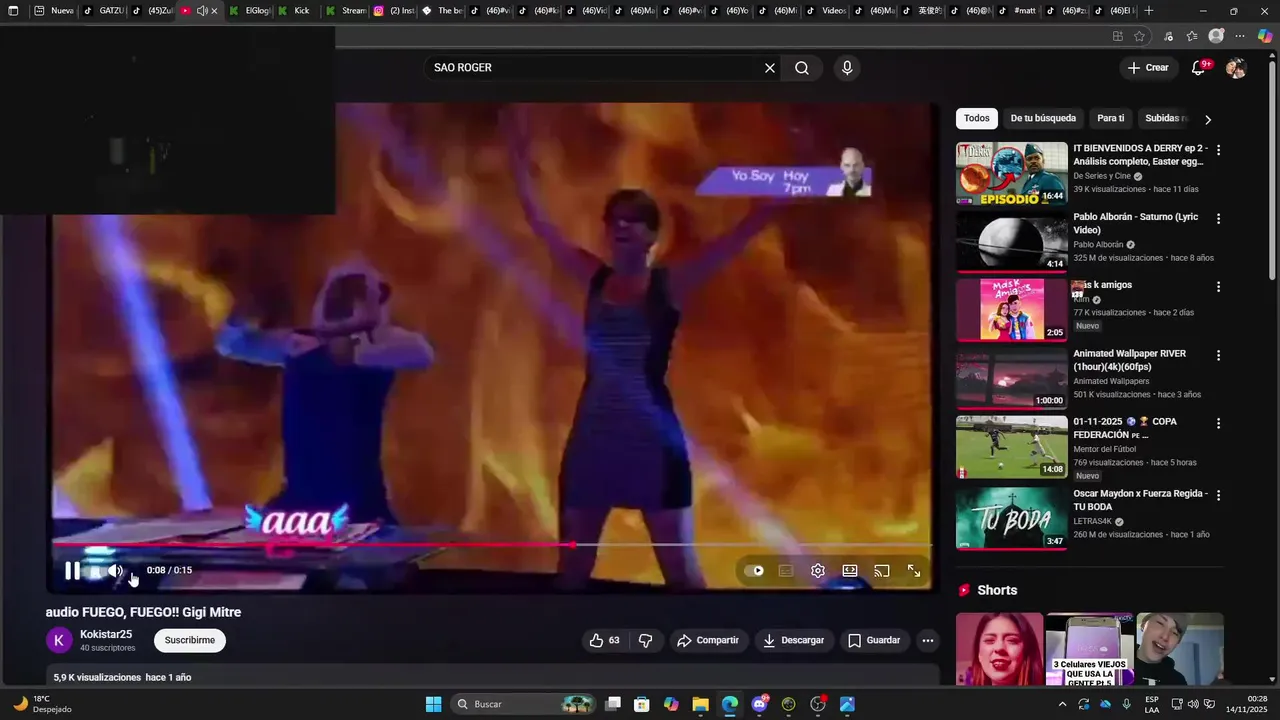Select the Todos filter chip
Screen dimensions: 1280x720
977,118
